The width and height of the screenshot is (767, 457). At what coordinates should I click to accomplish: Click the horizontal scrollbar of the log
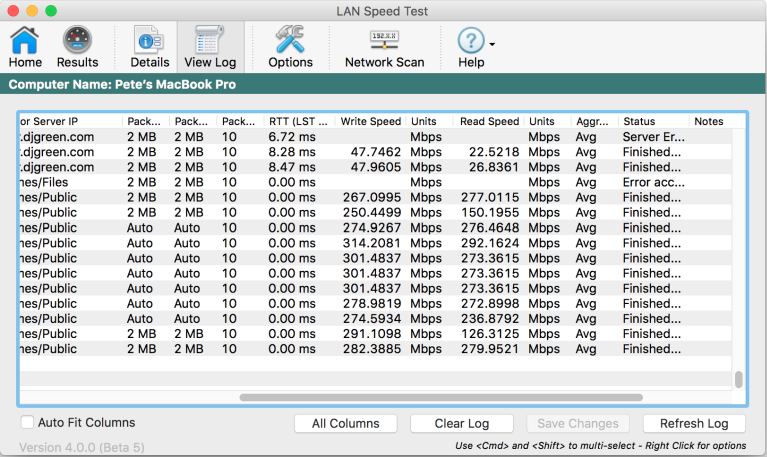tap(441, 397)
